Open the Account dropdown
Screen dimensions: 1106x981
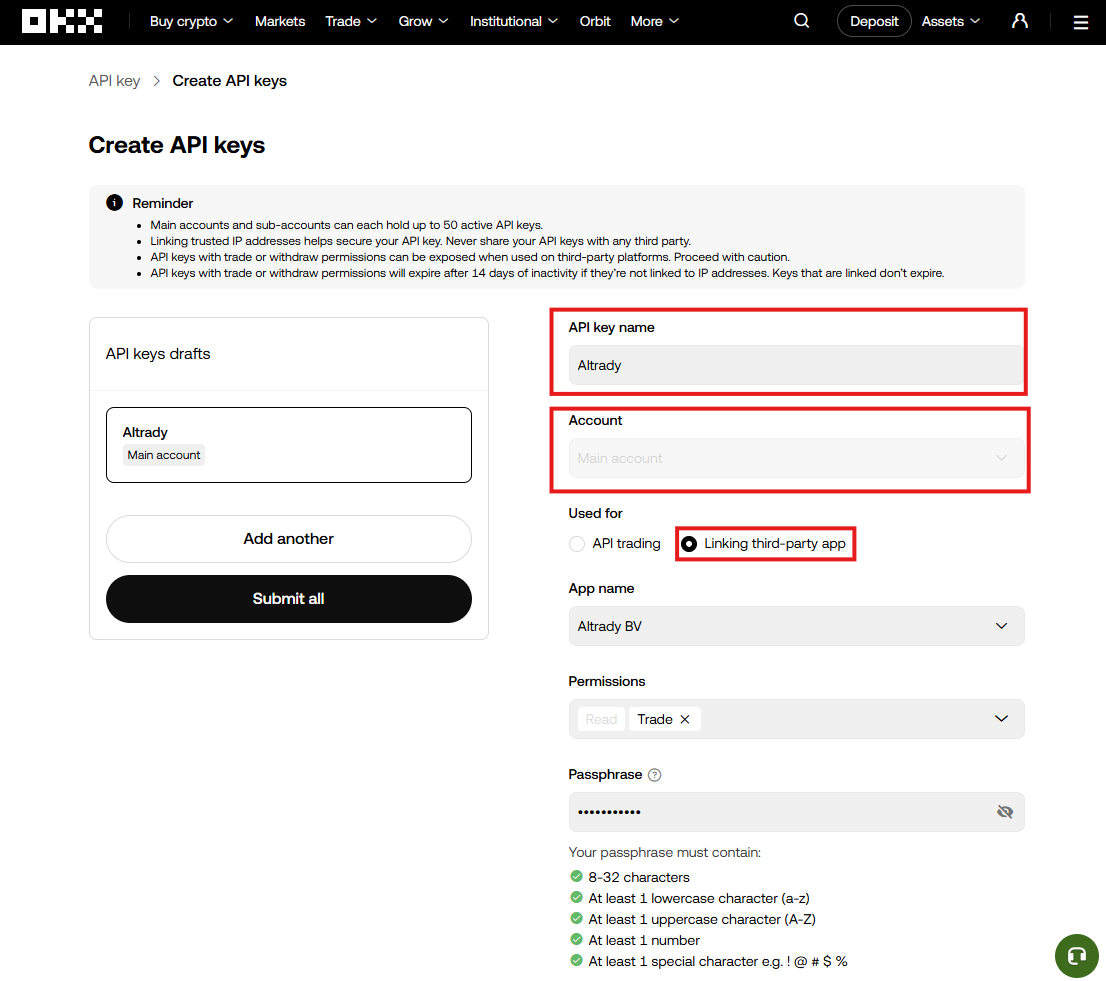[796, 458]
